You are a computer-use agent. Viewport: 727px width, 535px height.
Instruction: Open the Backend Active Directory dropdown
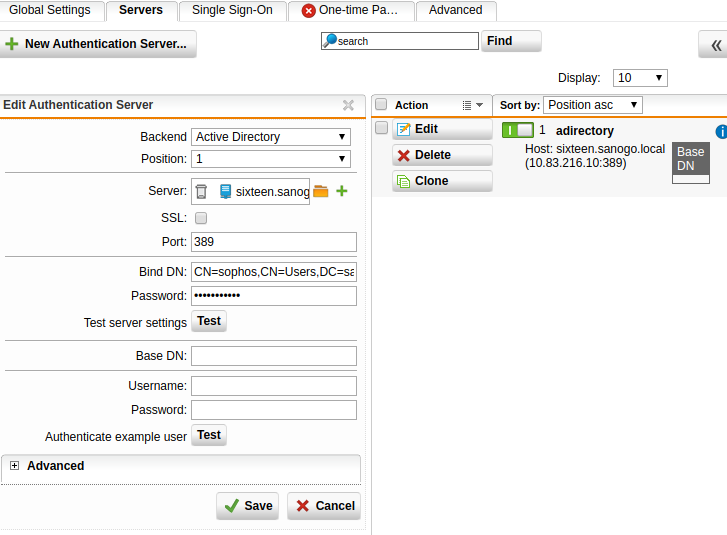click(271, 137)
